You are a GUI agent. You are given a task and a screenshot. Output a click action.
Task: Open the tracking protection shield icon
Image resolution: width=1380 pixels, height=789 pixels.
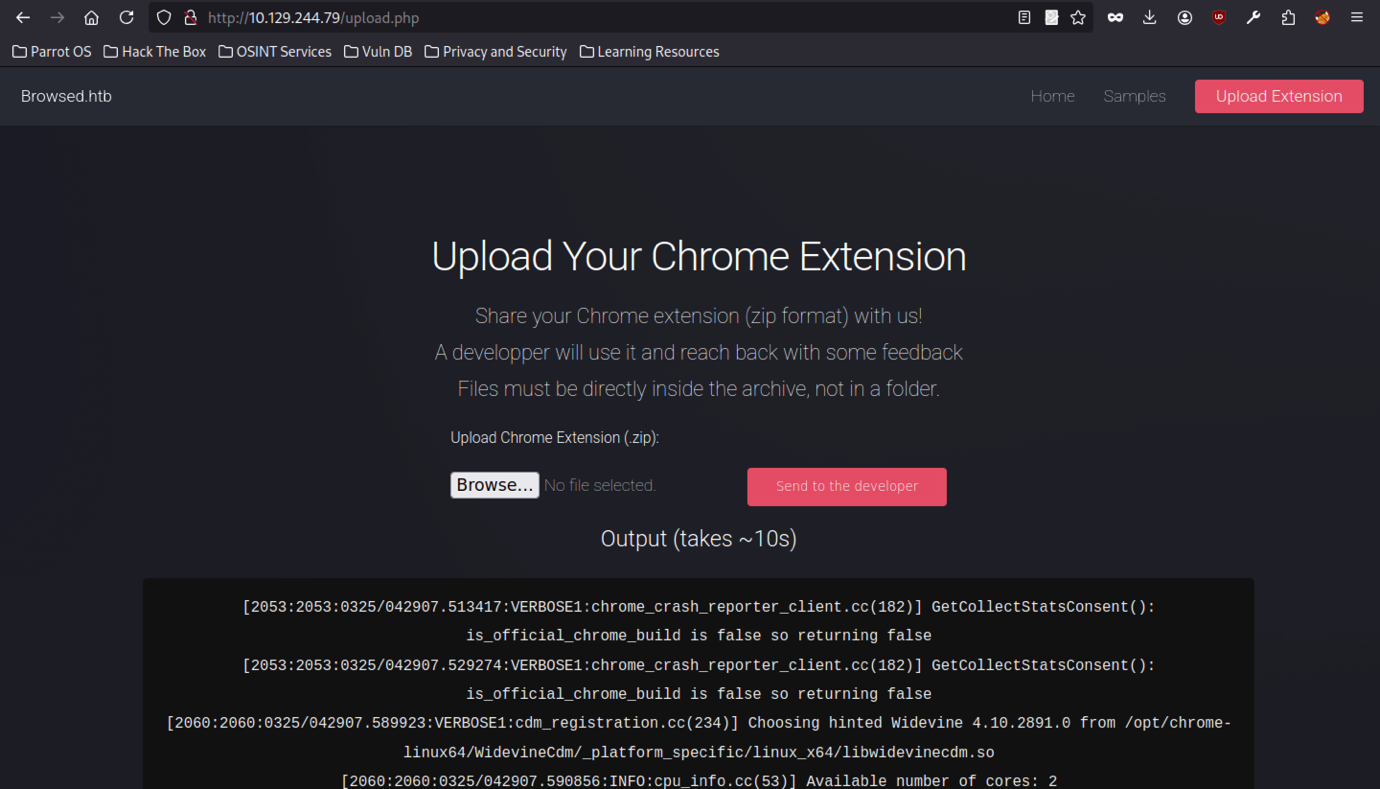tap(164, 18)
